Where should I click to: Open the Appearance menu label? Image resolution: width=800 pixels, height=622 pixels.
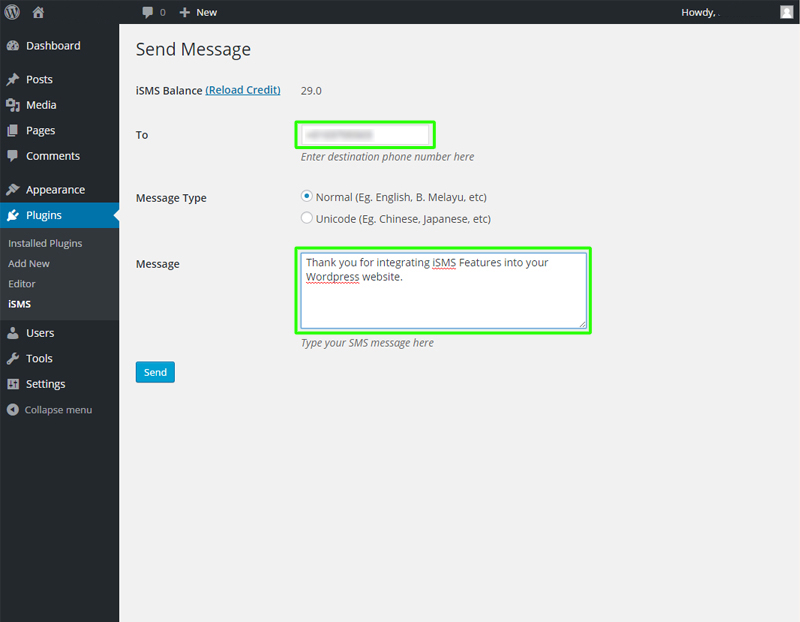pyautogui.click(x=56, y=190)
